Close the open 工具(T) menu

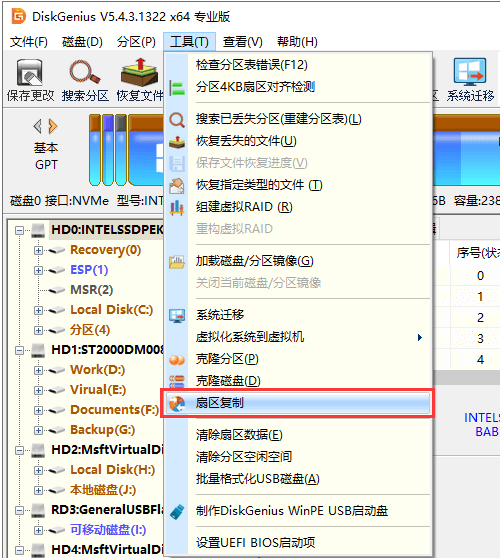point(189,42)
